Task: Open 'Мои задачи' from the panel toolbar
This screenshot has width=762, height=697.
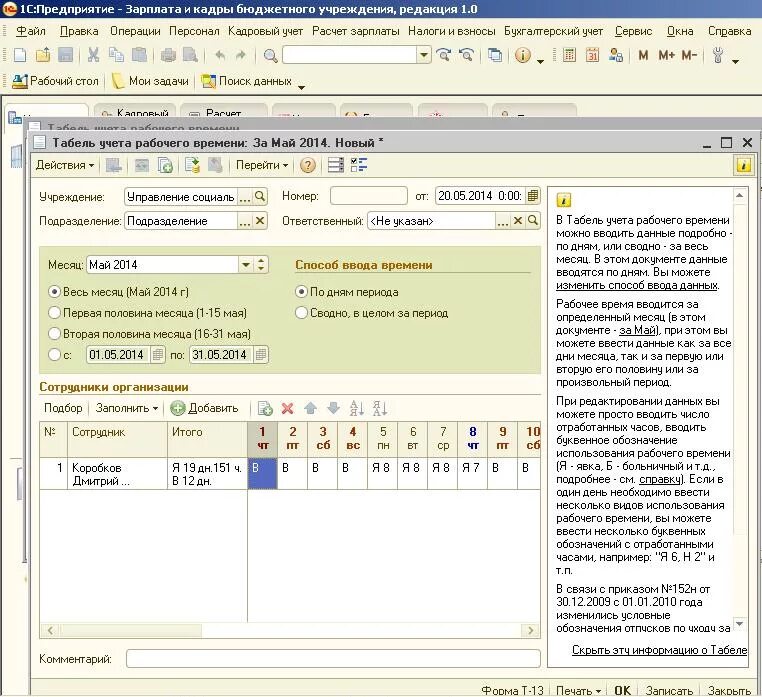Action: [x=150, y=81]
